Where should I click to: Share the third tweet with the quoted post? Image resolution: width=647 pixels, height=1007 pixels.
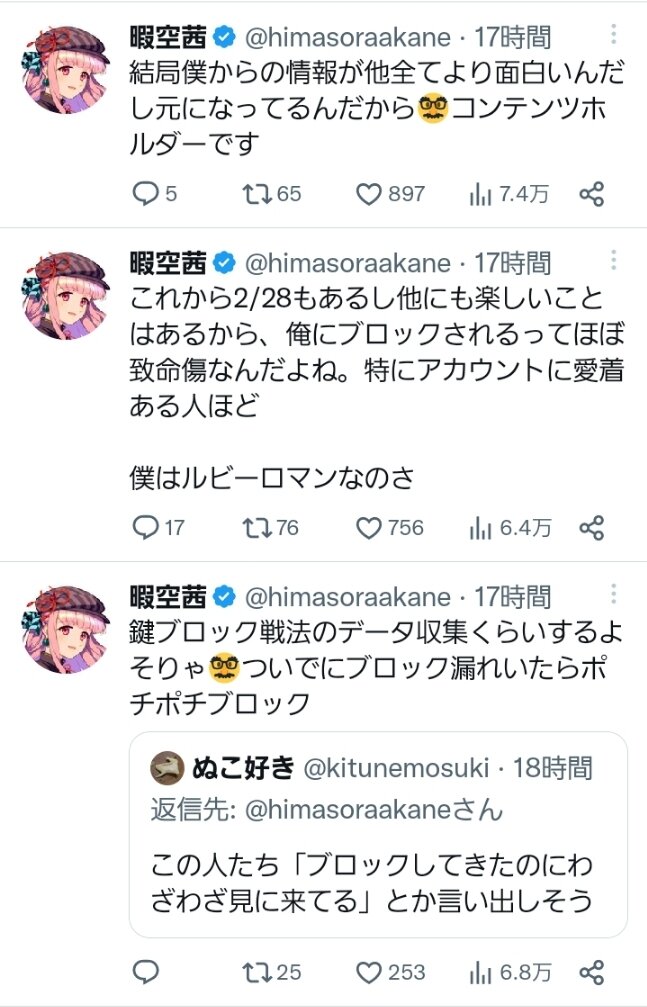[592, 971]
